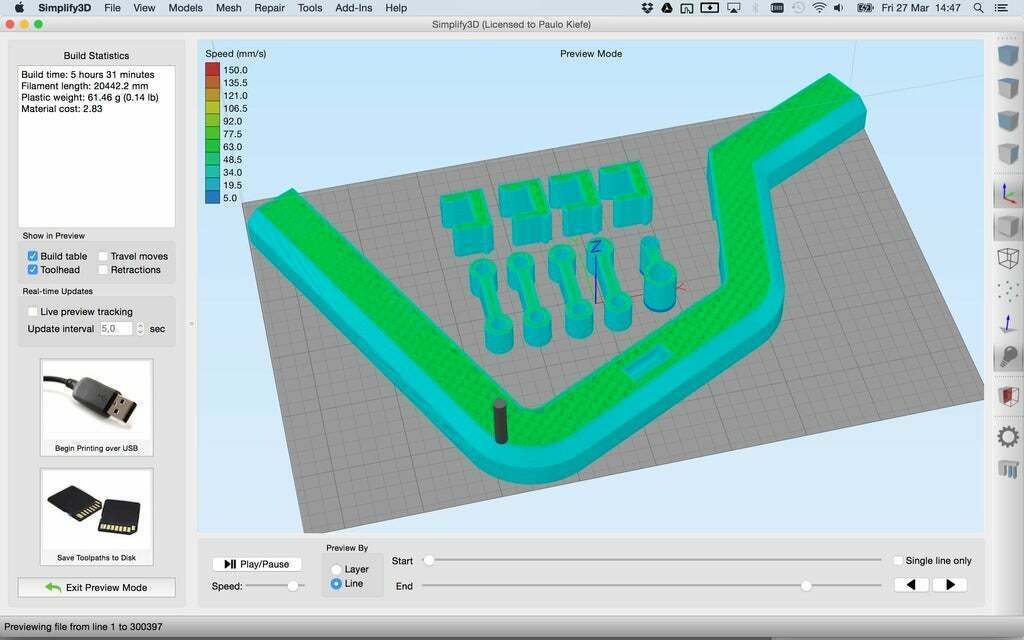Open Notification Center list icon
1024x640 pixels.
[1000, 8]
